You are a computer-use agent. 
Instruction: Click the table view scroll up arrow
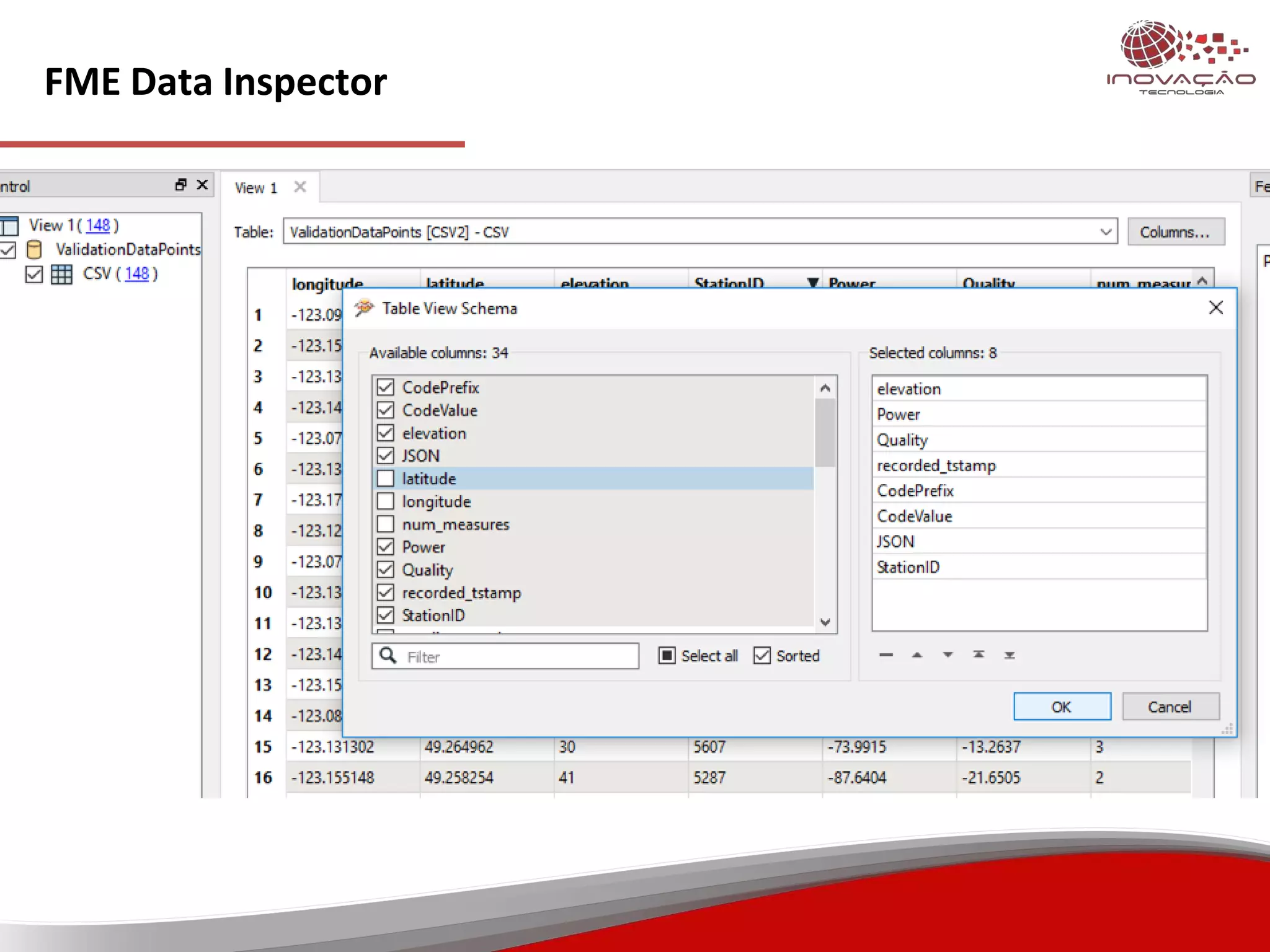pyautogui.click(x=1202, y=281)
